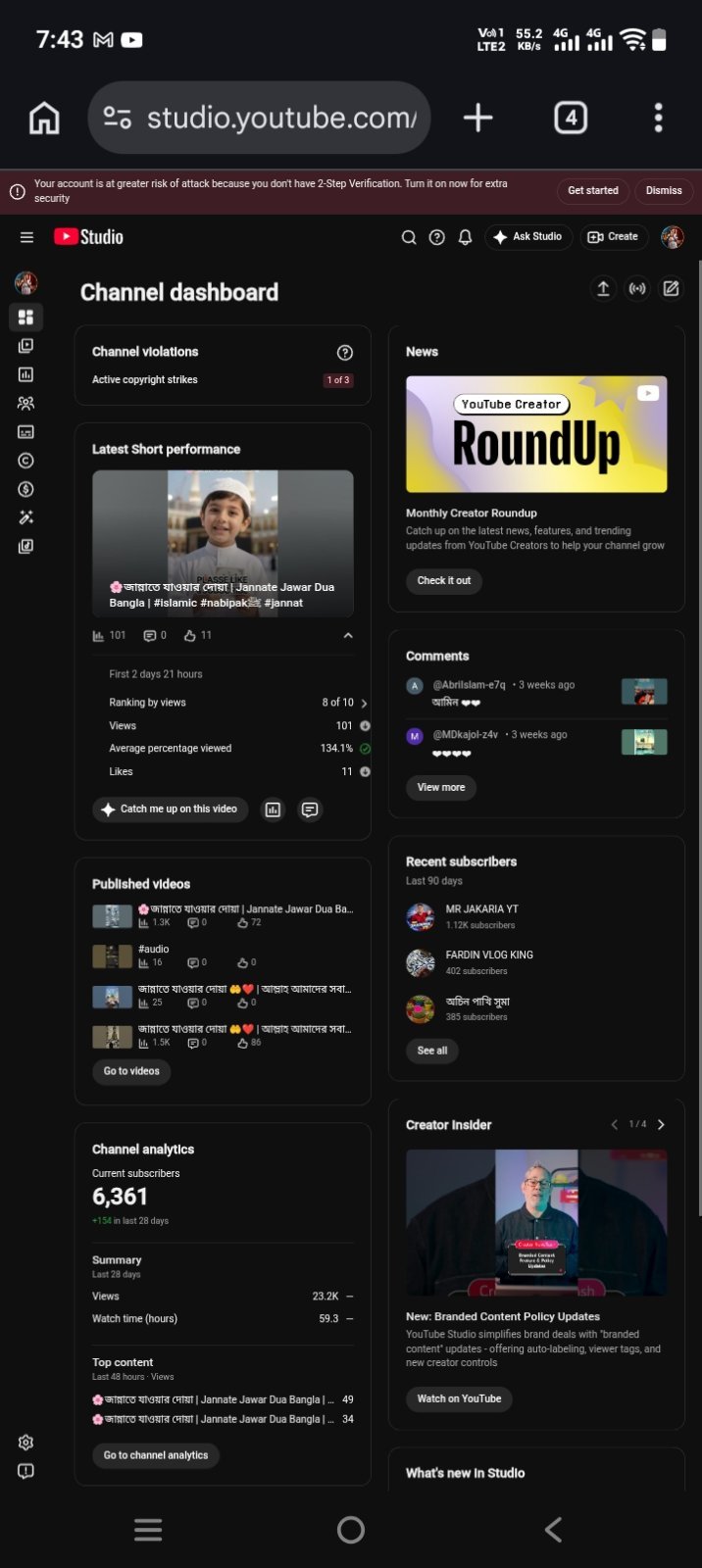Open Earn dollar icon in sidebar
This screenshot has width=702, height=1568.
point(26,489)
